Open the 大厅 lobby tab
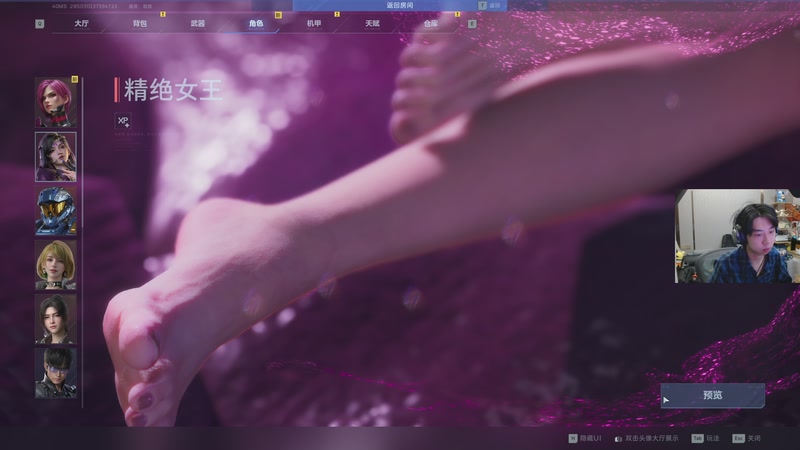Viewport: 800px width, 450px height. 81,23
